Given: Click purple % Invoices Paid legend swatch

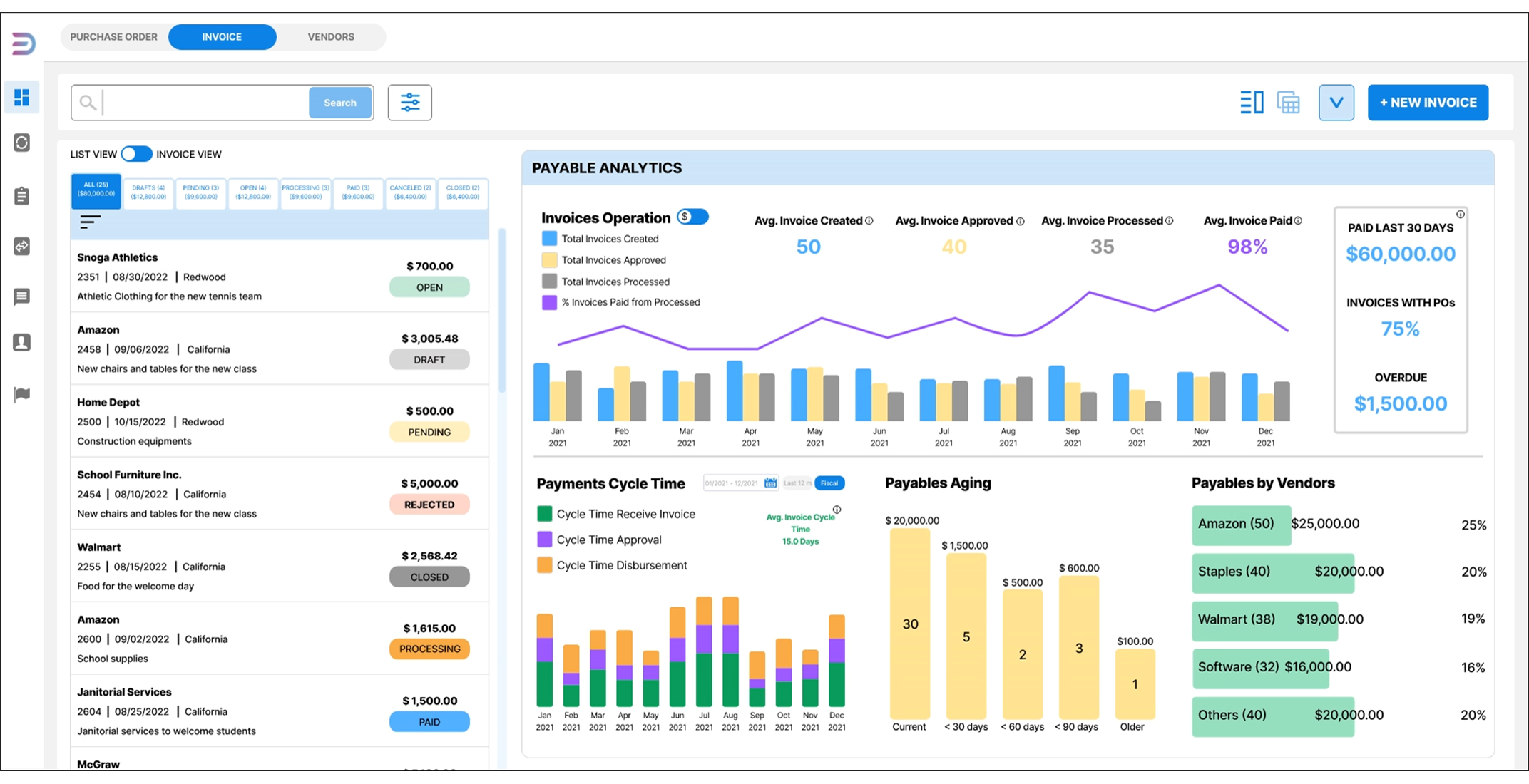Looking at the screenshot, I should coord(549,302).
